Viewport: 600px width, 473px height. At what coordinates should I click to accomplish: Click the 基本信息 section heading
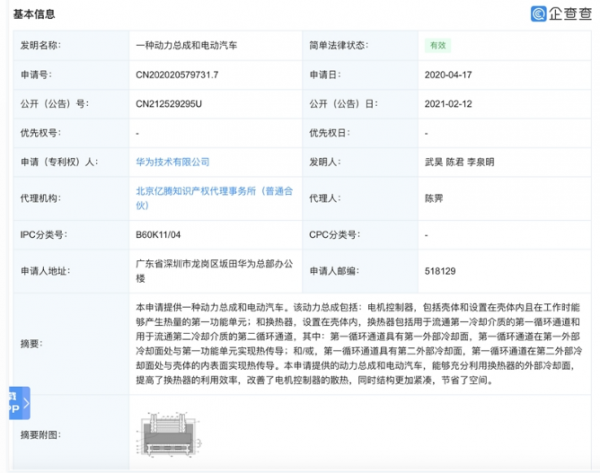pyautogui.click(x=34, y=14)
